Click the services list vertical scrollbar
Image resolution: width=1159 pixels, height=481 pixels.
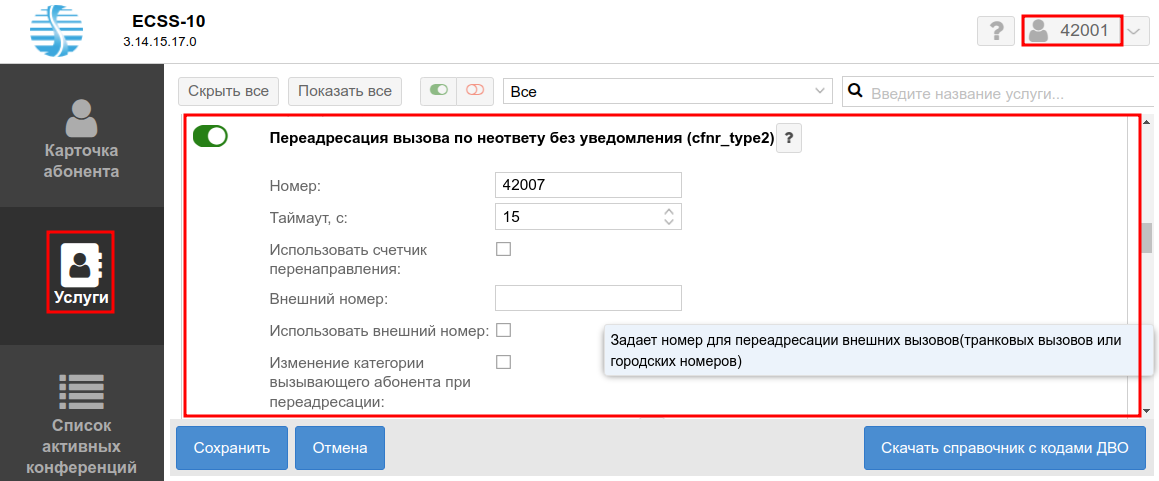tap(1147, 238)
